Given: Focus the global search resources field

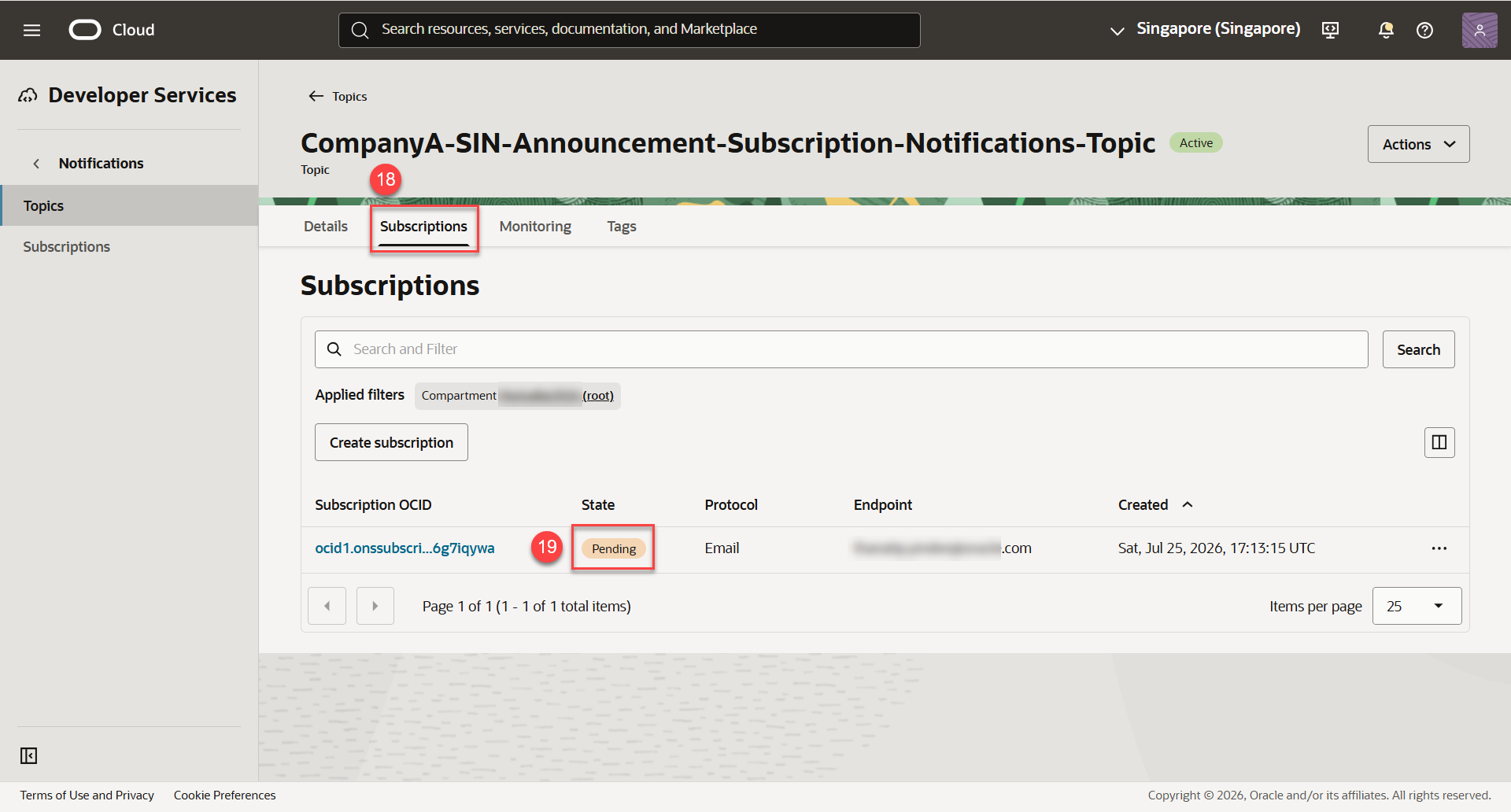Looking at the screenshot, I should pos(630,30).
